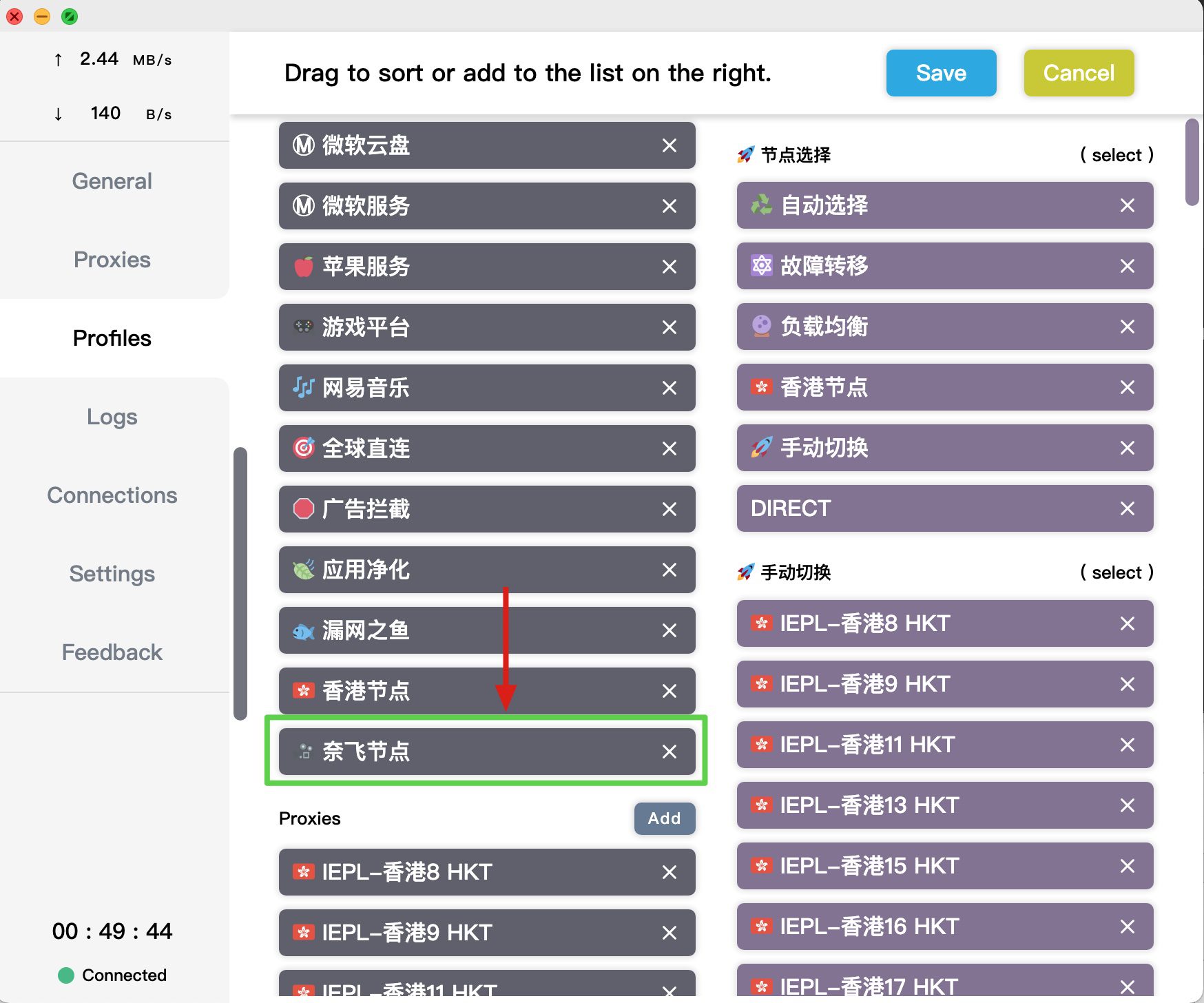Click the right panel vertical scrollbar
The width and height of the screenshot is (1204, 1003).
point(1192,163)
